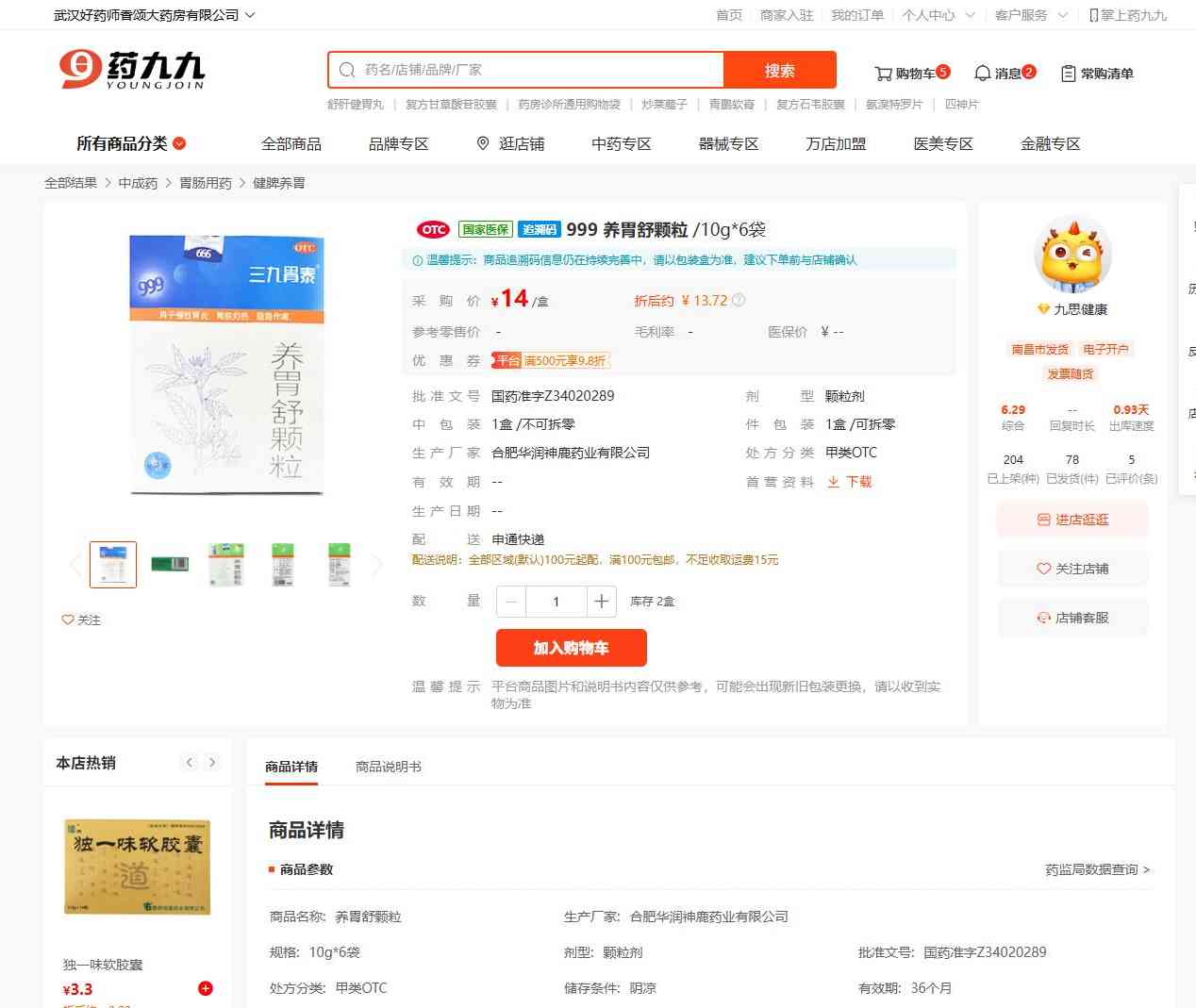1196x1008 pixels.
Task: Open the shopping cart icon
Action: pos(883,74)
